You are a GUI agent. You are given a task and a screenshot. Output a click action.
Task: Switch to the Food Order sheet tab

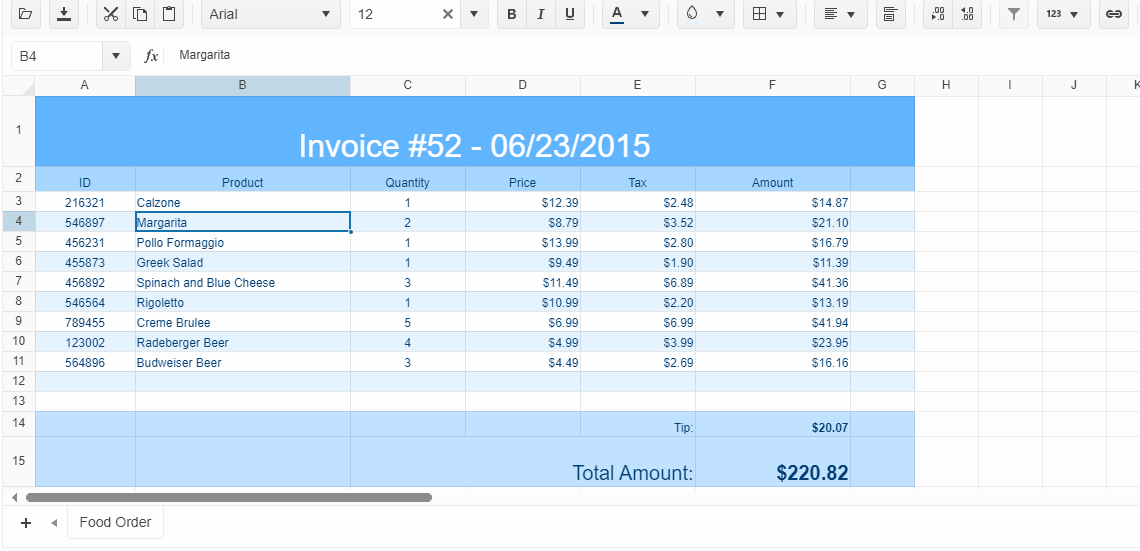(x=116, y=522)
